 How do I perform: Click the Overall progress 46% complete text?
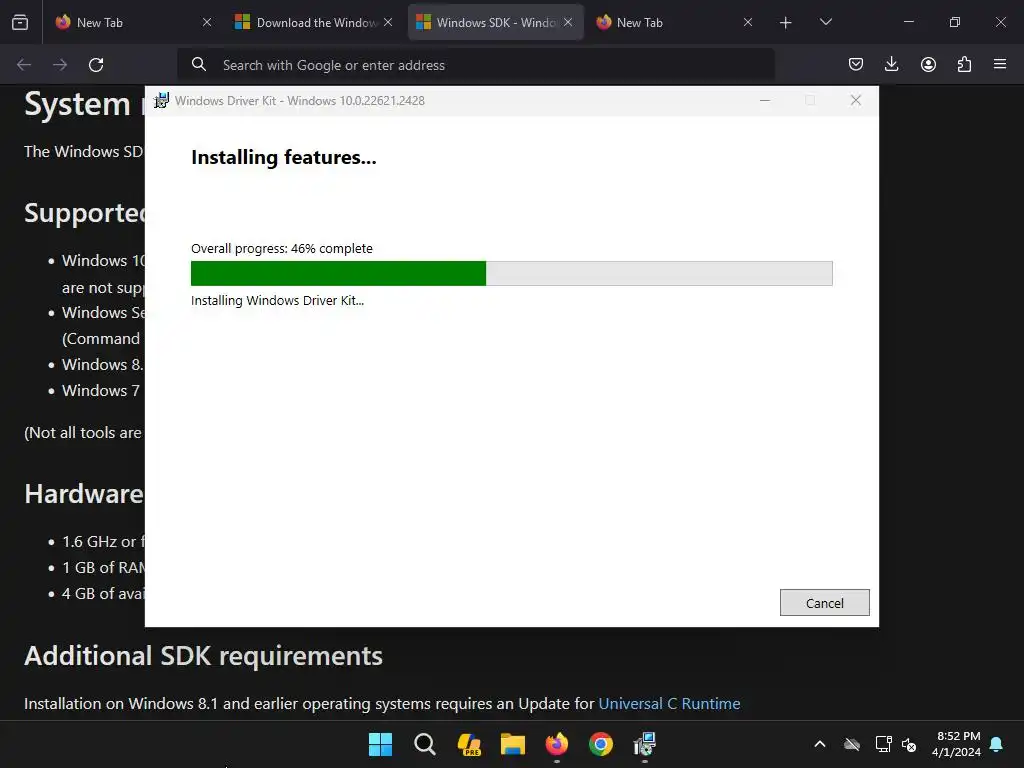[x=281, y=248]
